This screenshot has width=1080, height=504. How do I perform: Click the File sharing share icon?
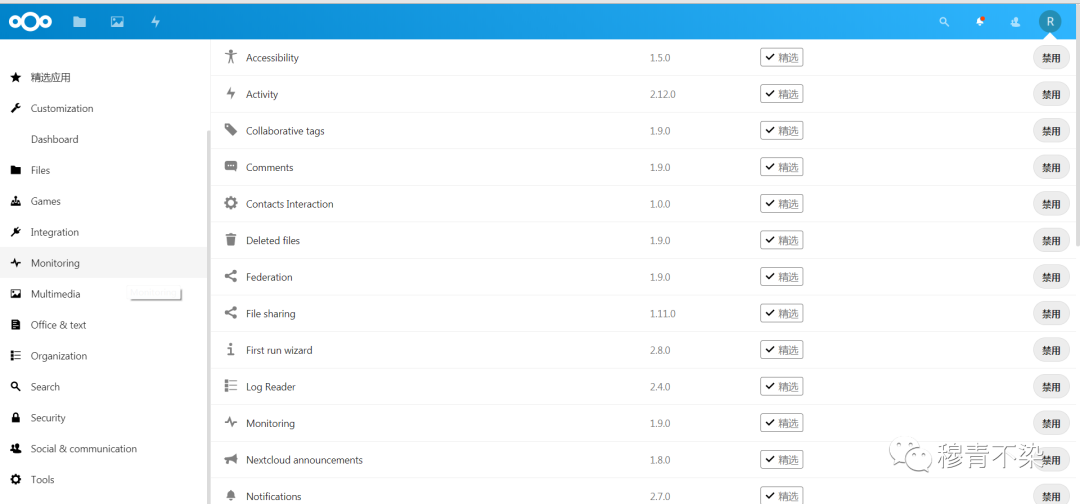[x=231, y=313]
